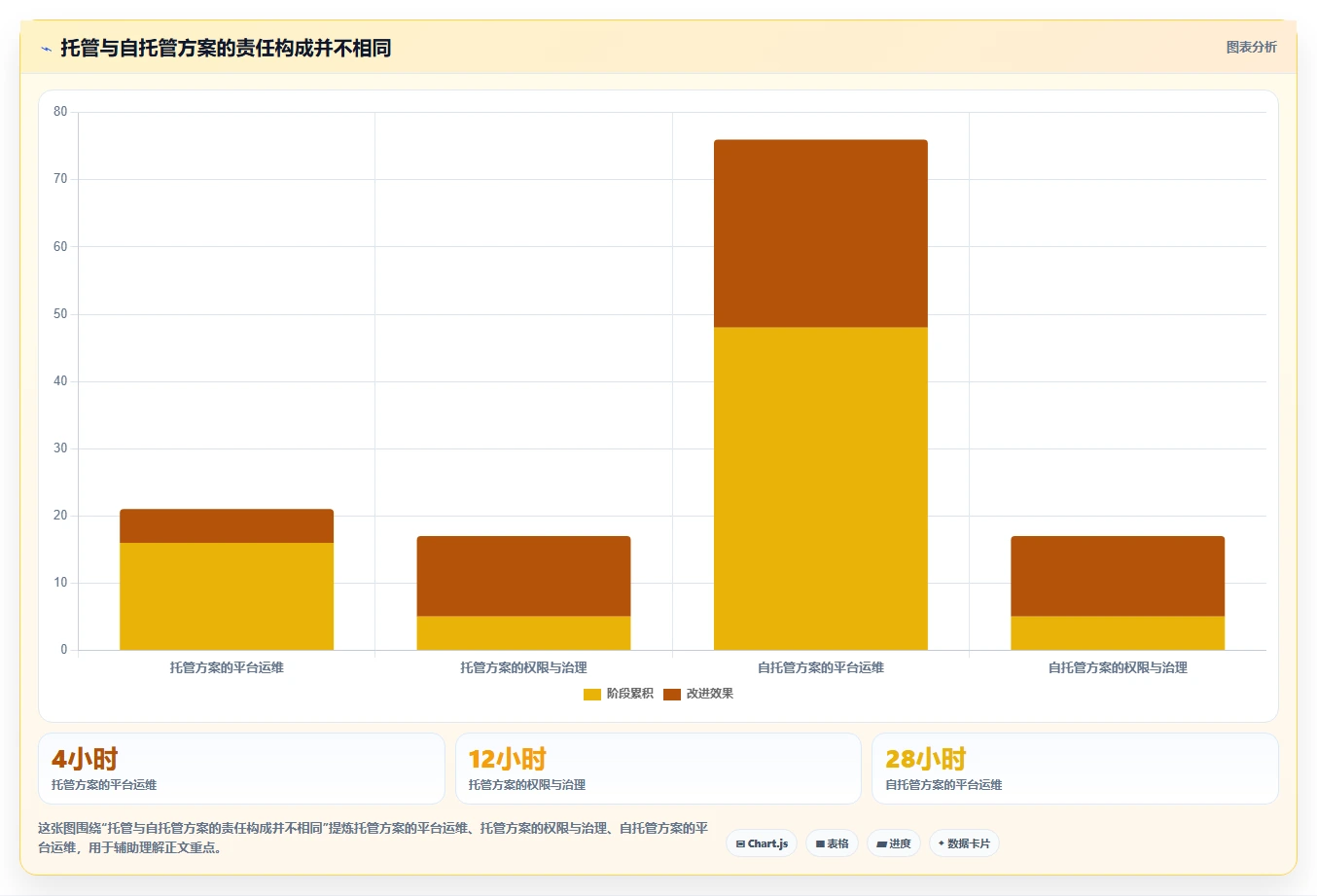
Task: Click the yellow segment of the 自托管方案的权限与治理 bar
Action: coord(1118,633)
